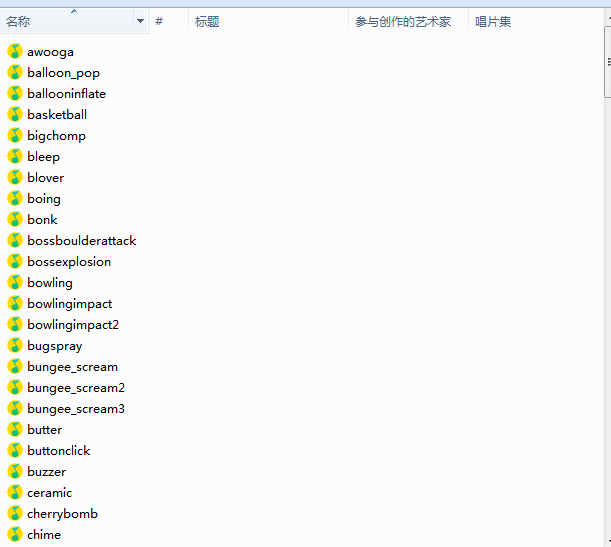611x547 pixels.
Task: Click the bugspray file icon
Action: 15,346
